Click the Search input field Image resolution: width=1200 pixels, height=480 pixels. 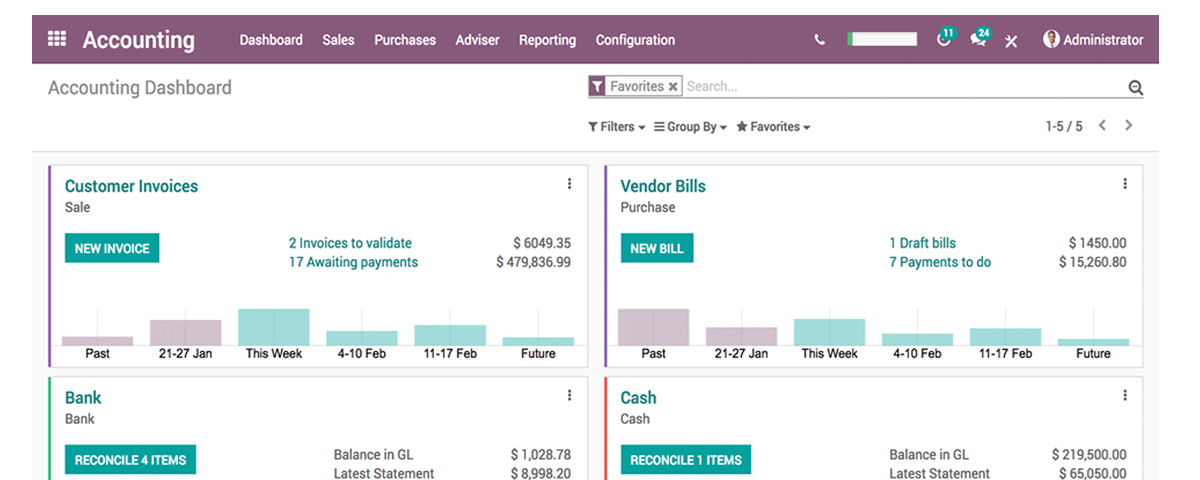900,87
